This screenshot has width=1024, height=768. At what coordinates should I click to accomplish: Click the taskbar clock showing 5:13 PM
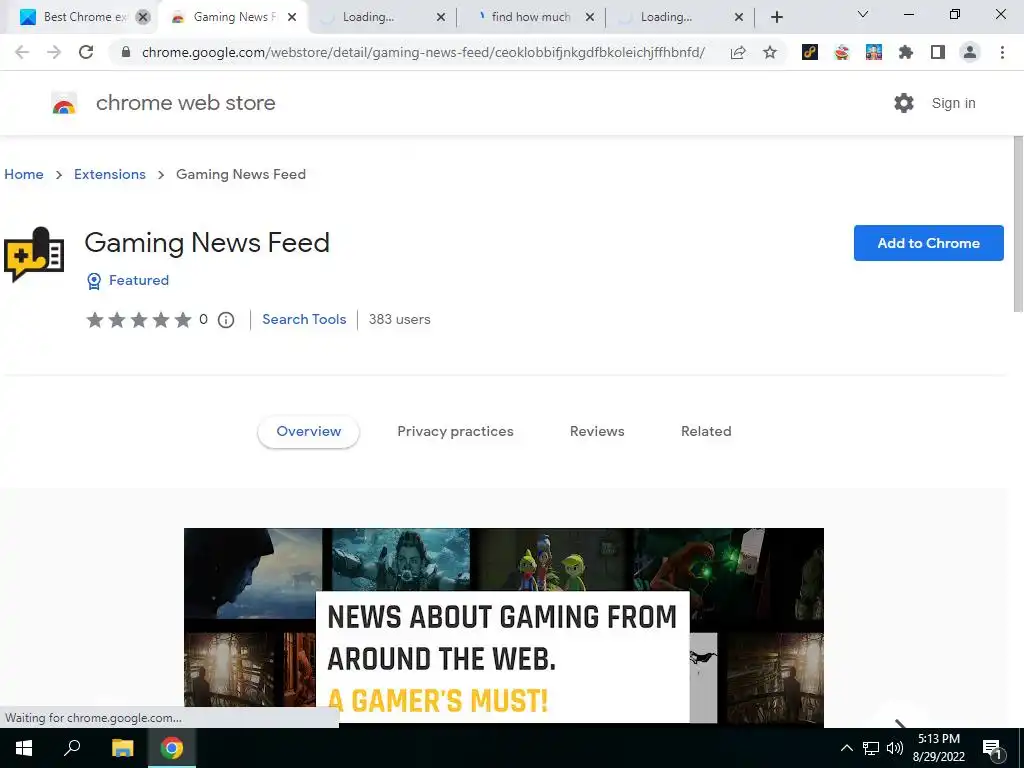(x=938, y=748)
